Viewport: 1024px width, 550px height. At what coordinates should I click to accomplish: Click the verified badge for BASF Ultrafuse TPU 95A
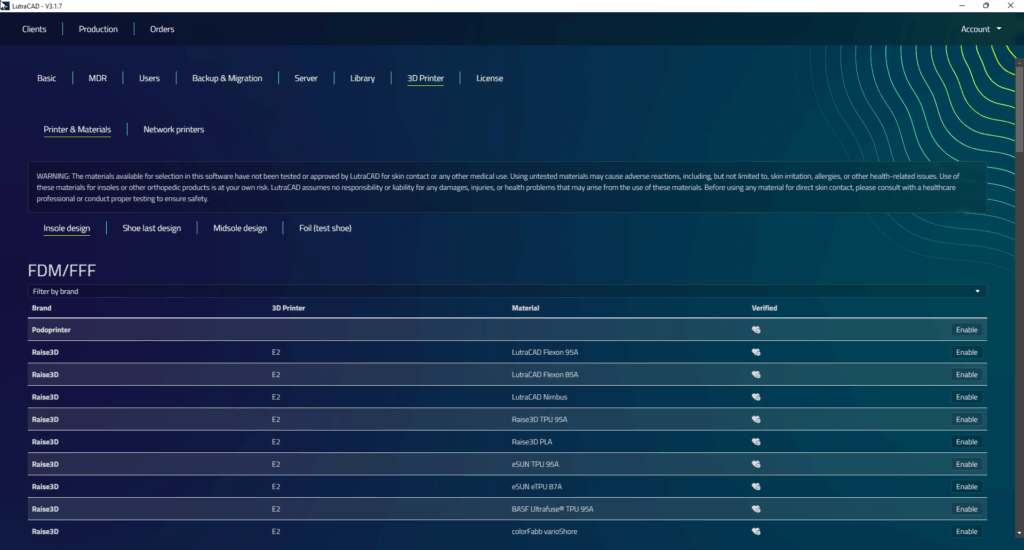tap(757, 509)
